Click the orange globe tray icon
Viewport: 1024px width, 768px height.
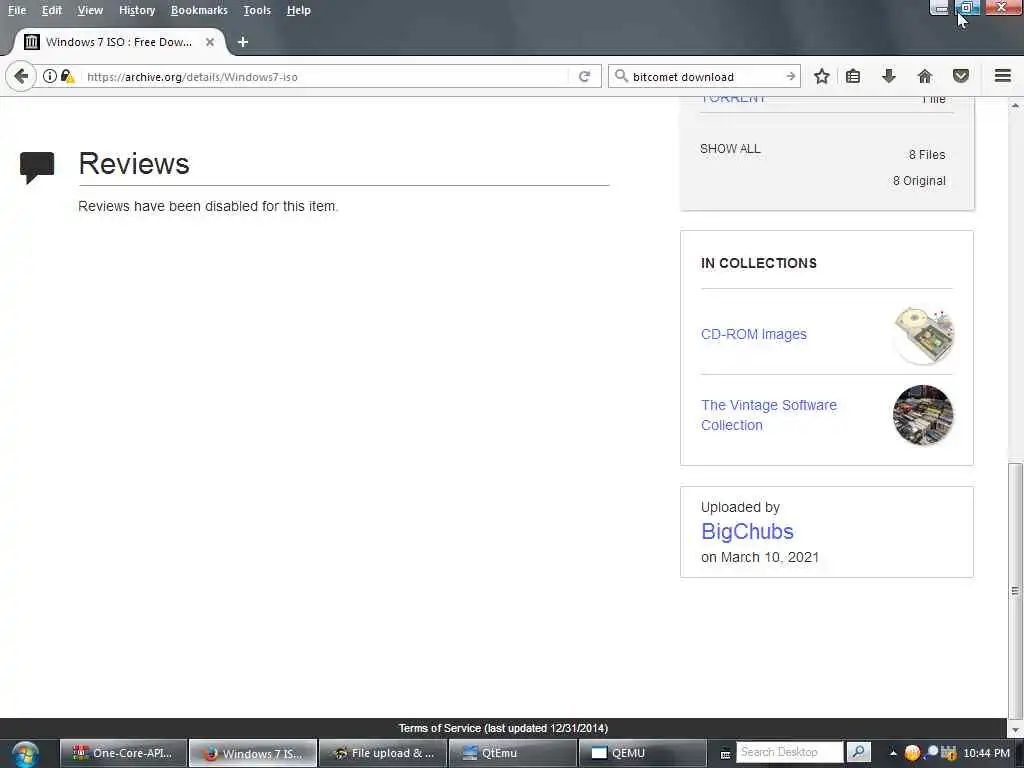912,753
